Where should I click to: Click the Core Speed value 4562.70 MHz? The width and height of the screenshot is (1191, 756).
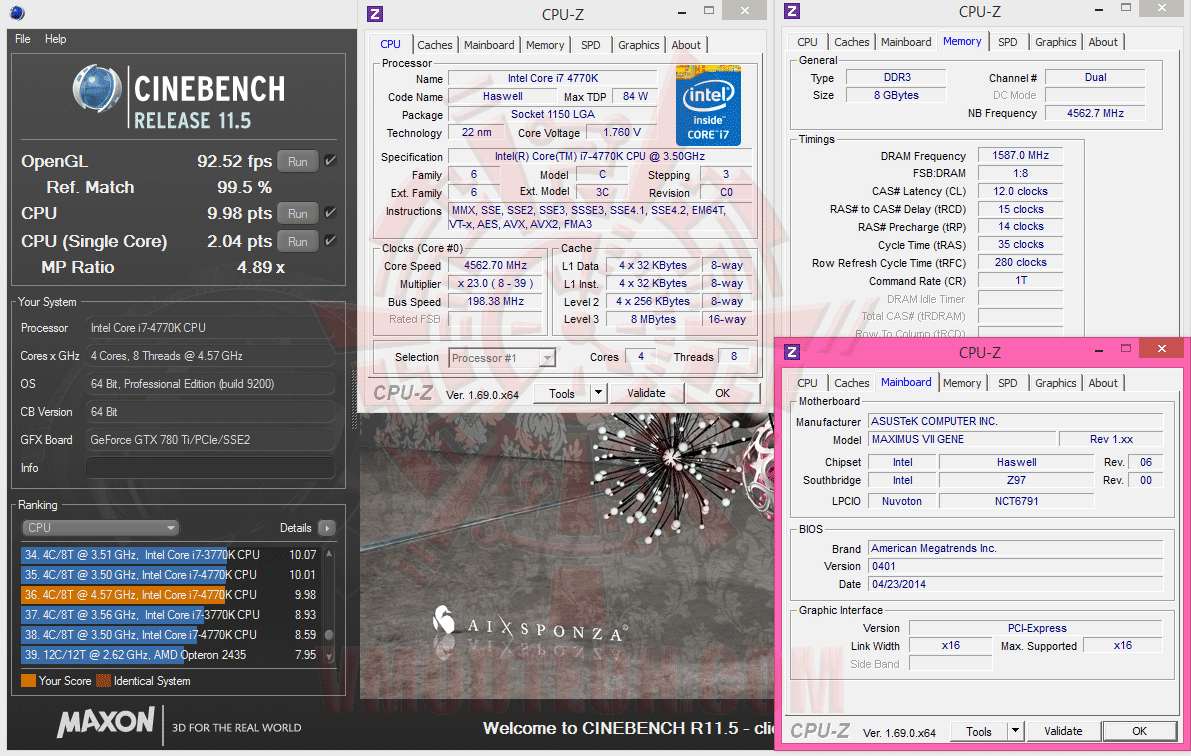tap(495, 265)
